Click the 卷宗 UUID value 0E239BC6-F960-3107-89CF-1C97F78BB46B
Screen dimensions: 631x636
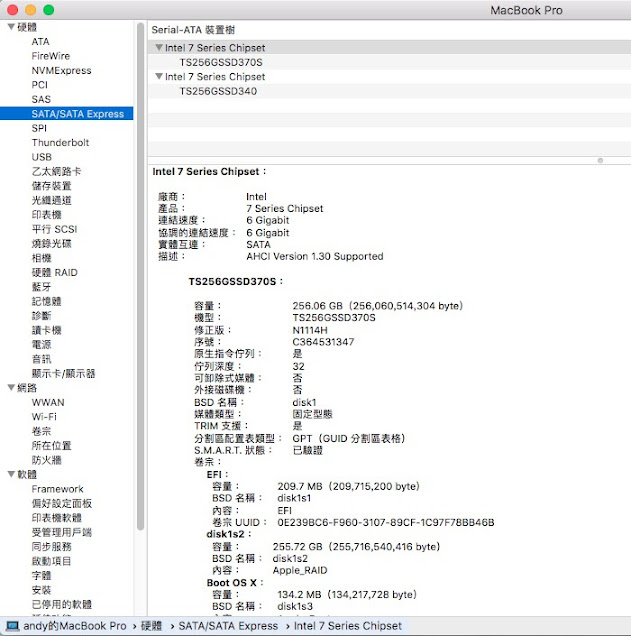point(386,522)
